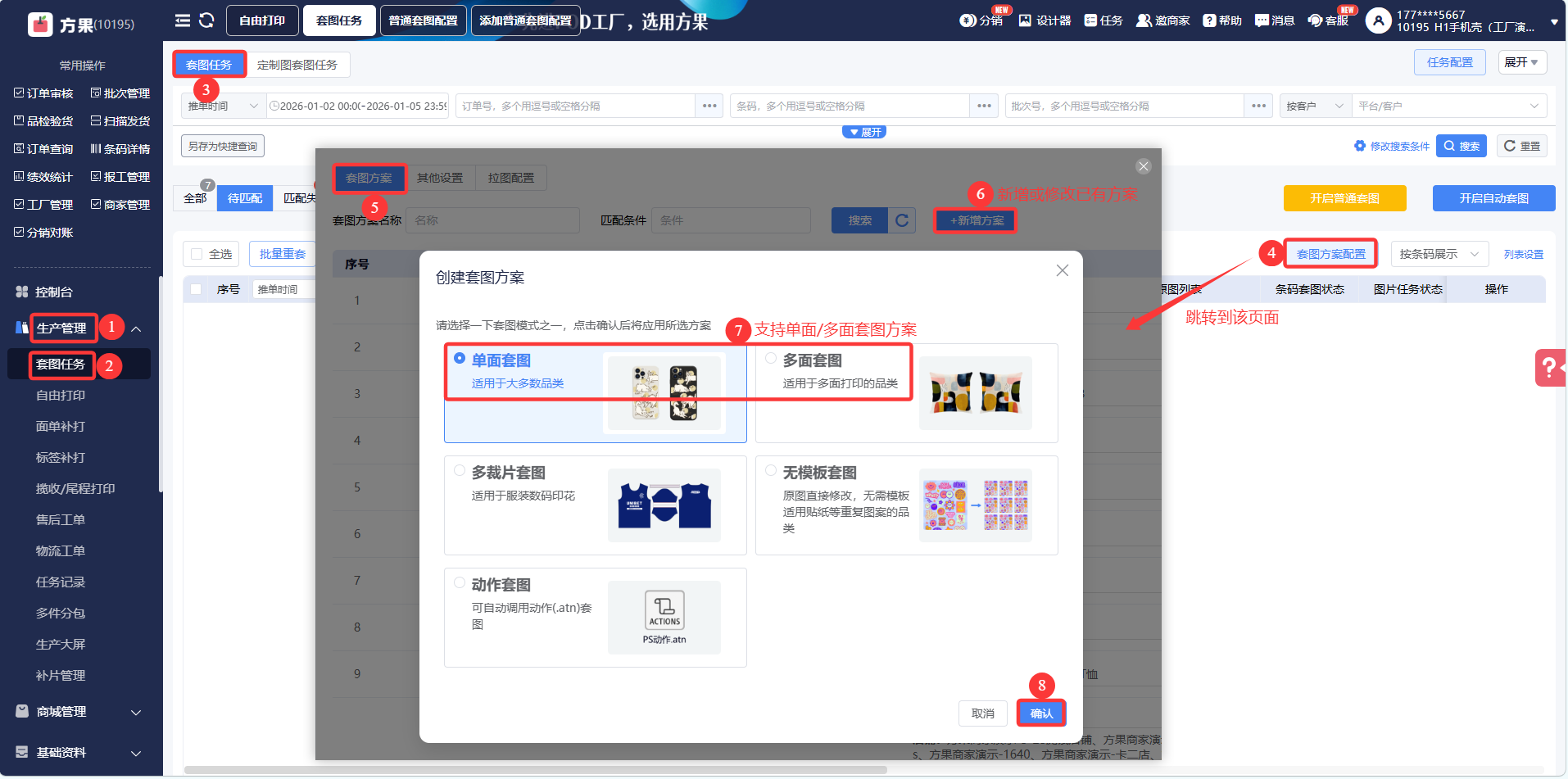Tick the table header checkbox beside 序号
Screen dimensions: 1568x779
pyautogui.click(x=196, y=289)
